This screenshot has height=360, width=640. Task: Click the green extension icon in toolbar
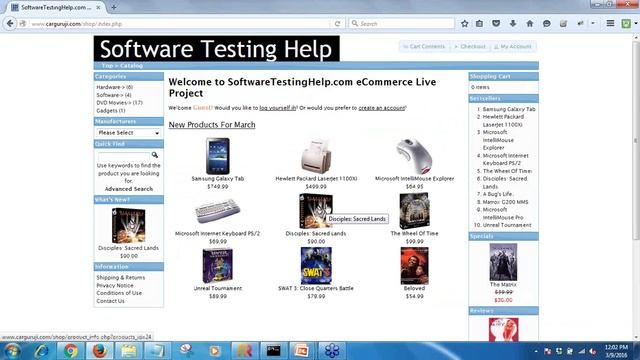click(x=626, y=24)
